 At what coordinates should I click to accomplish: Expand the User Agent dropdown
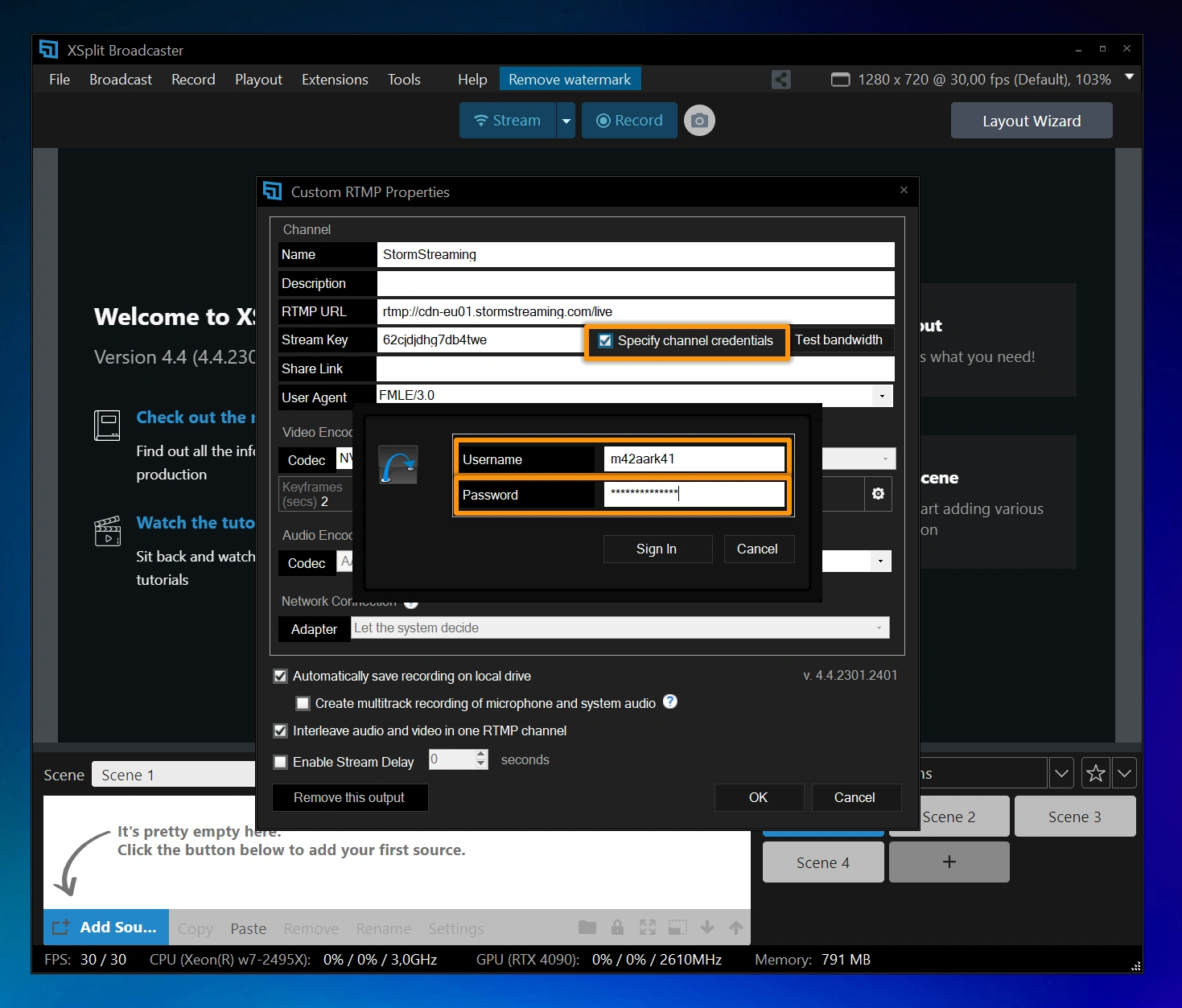pos(882,396)
